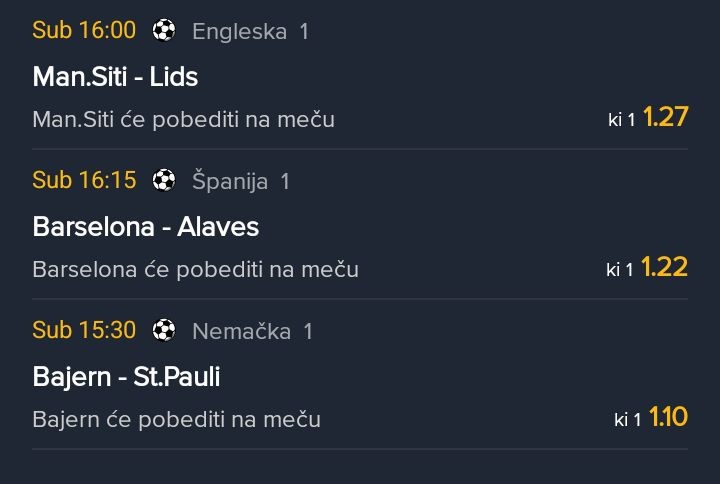Click the Sub 16:15 kickoff time
720x484 pixels.
click(x=84, y=180)
